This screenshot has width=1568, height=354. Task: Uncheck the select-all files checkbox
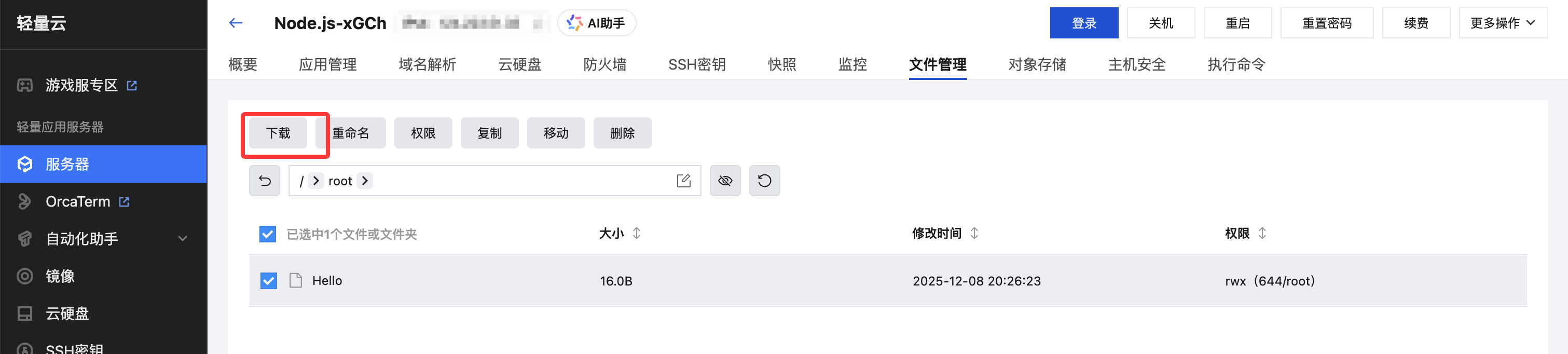(x=268, y=234)
